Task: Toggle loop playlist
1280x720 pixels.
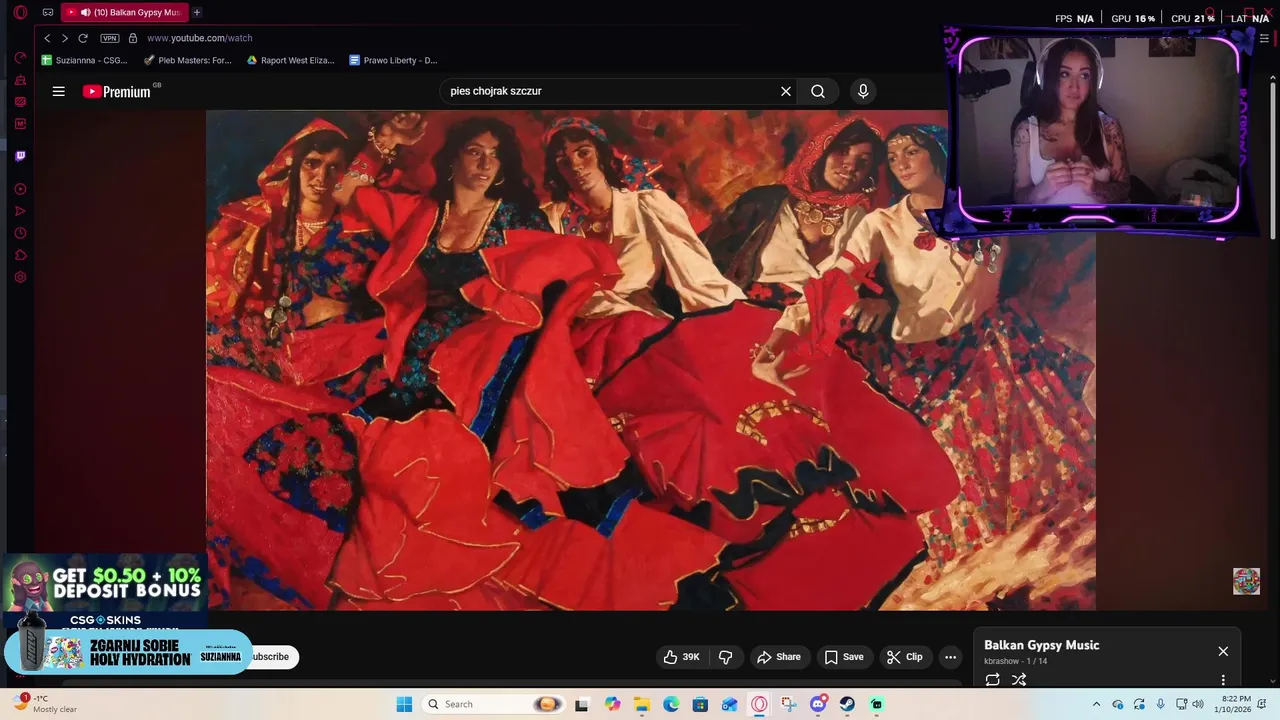Action: (992, 680)
